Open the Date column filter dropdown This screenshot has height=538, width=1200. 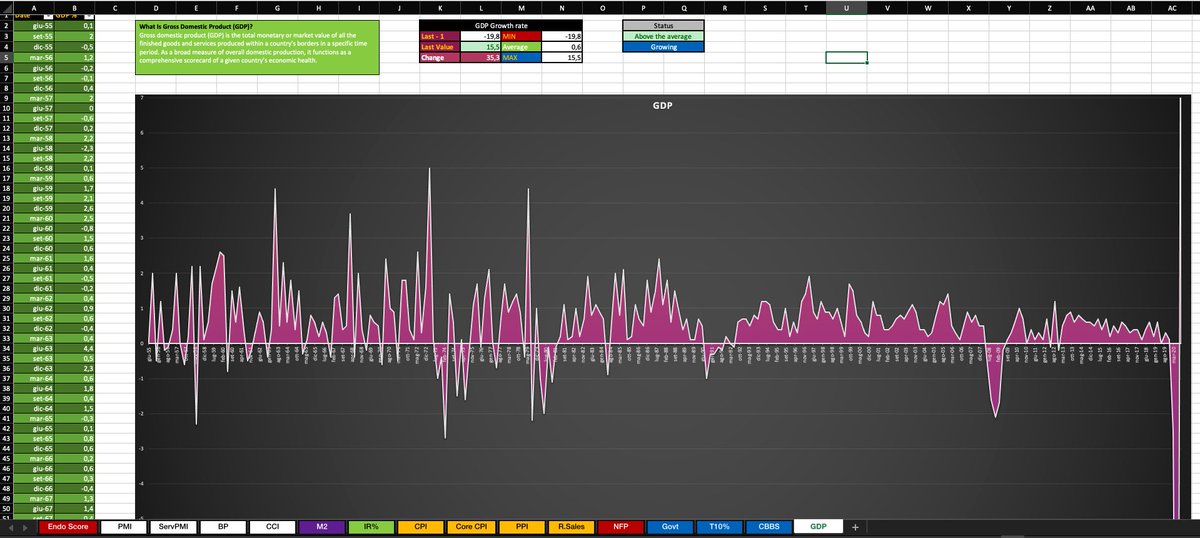pos(47,17)
